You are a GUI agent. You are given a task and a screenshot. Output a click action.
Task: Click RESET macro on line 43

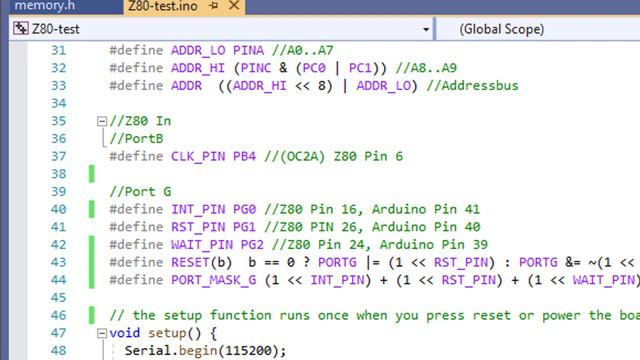pyautogui.click(x=190, y=262)
